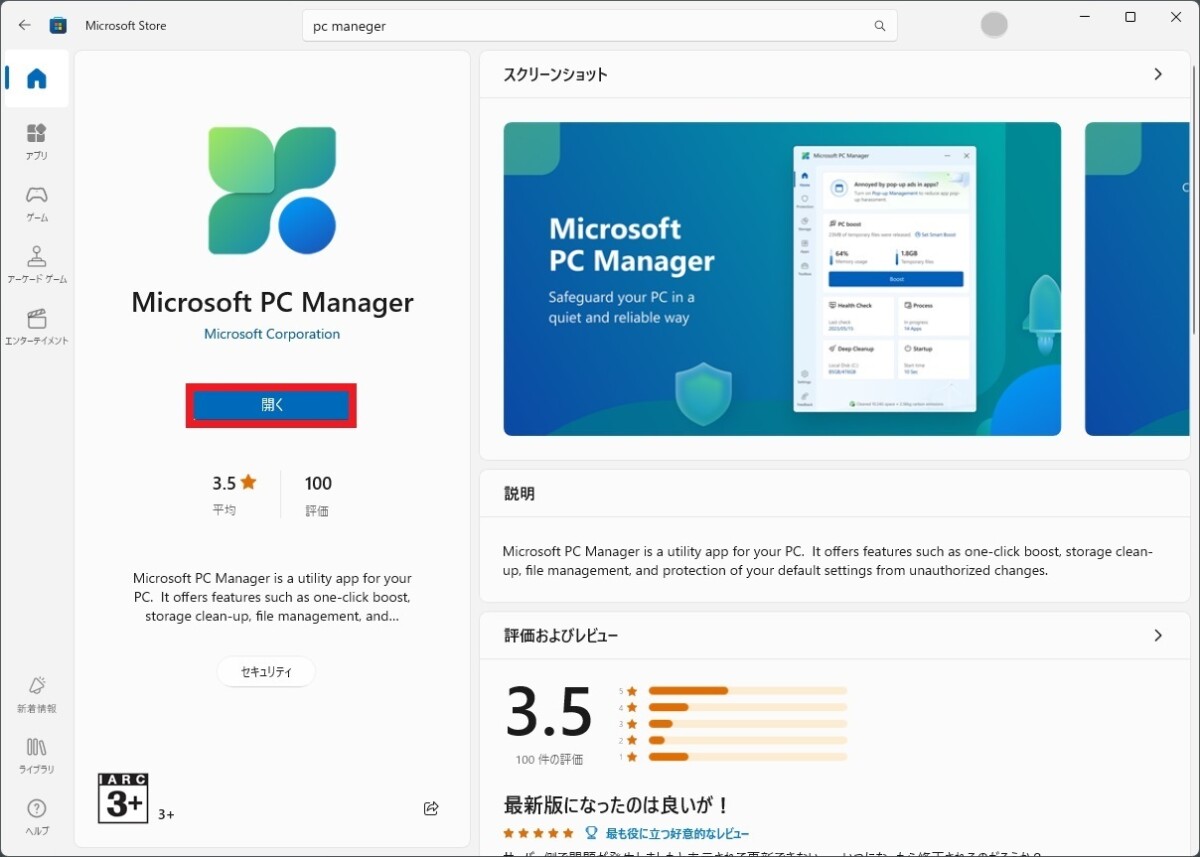The width and height of the screenshot is (1200, 857).
Task: Open ヘルプ in the sidebar
Action: tap(37, 817)
